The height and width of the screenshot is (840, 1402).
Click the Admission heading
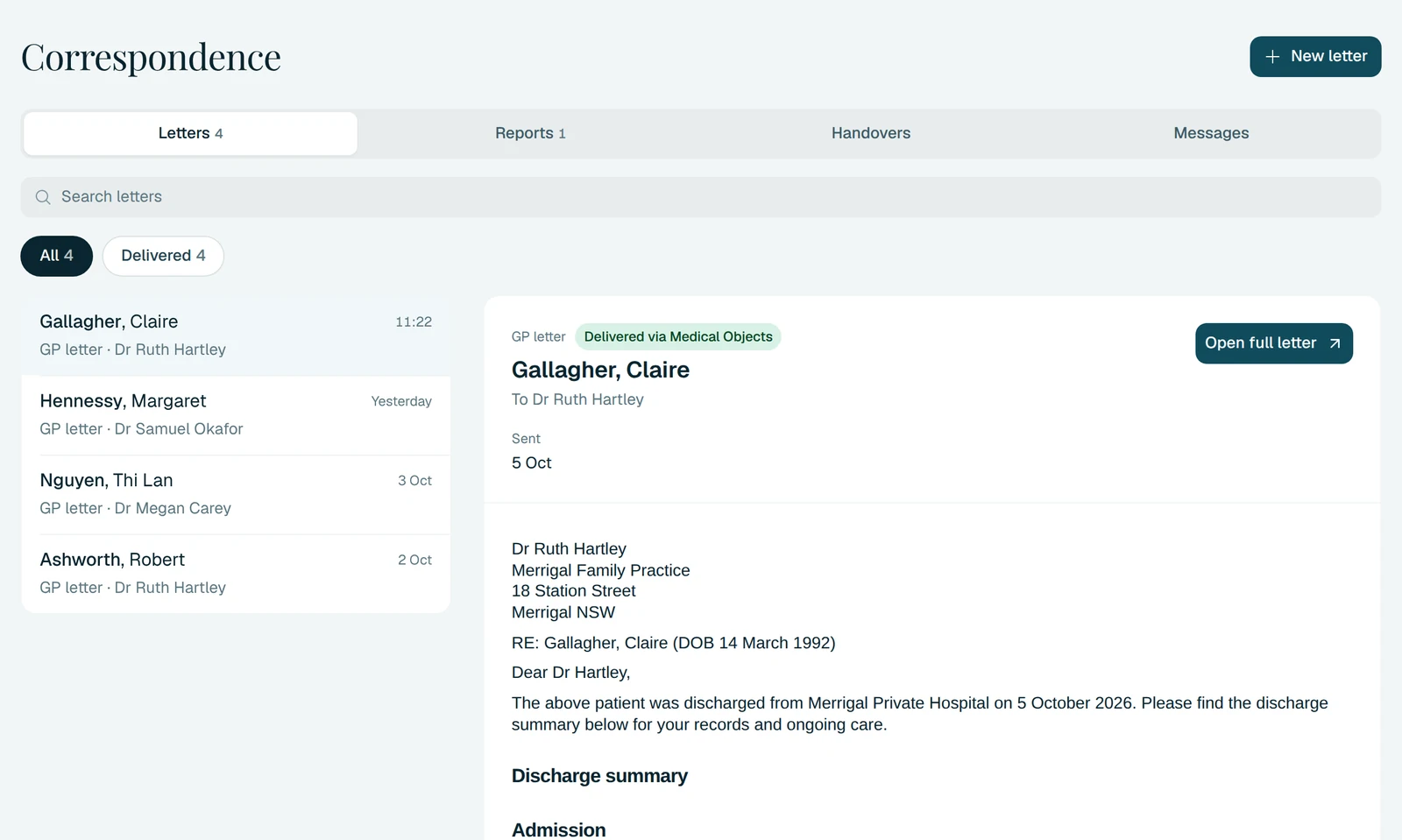click(x=558, y=830)
